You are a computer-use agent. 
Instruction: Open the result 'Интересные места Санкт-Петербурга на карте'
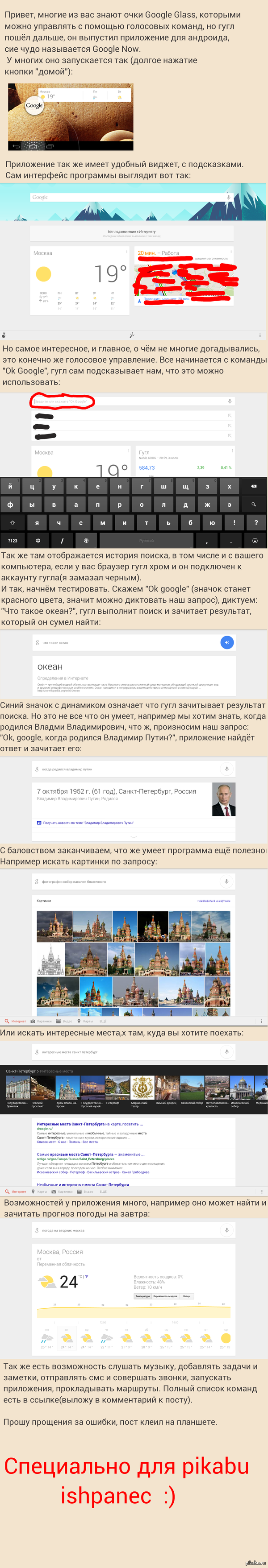click(x=89, y=1124)
